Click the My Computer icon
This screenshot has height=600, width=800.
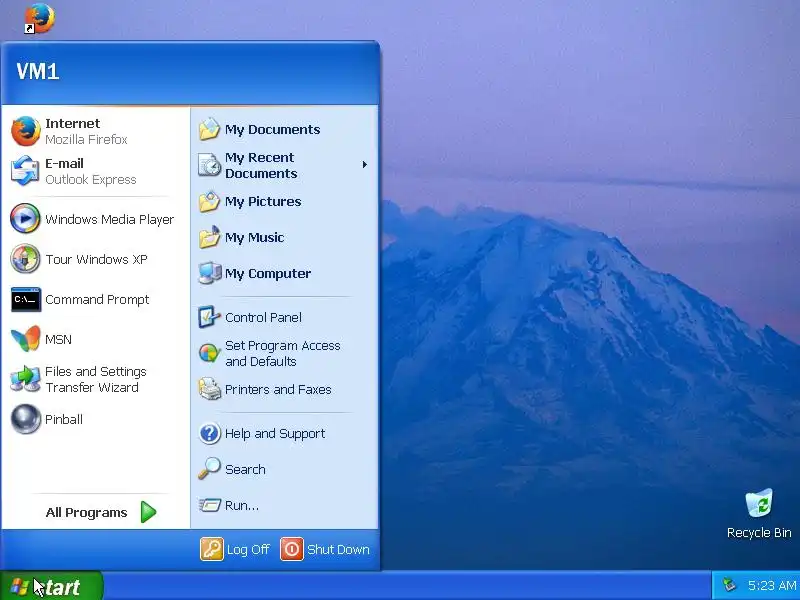click(210, 273)
